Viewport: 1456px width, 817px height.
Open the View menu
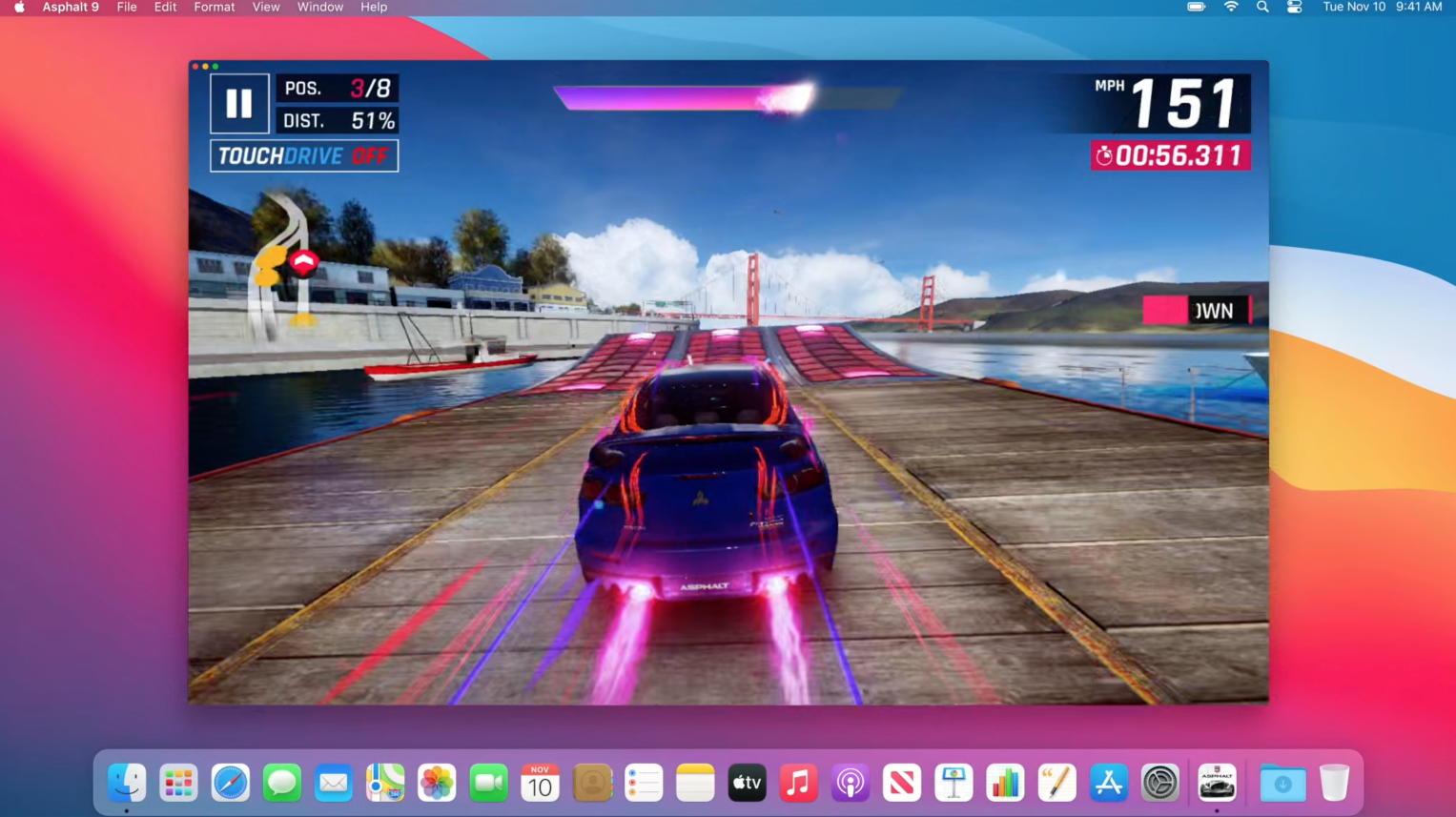(266, 7)
